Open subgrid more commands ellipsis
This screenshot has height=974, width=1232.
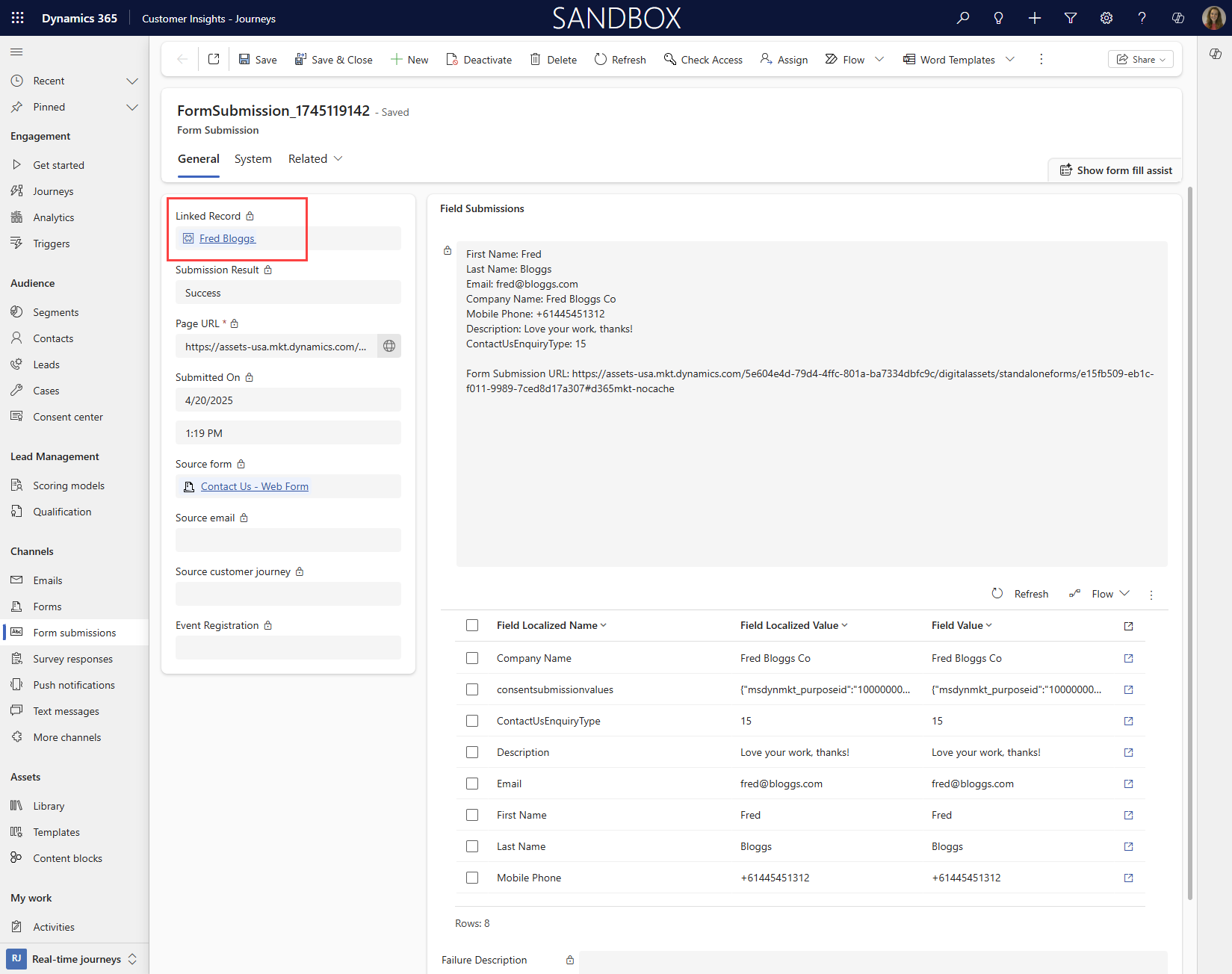click(x=1151, y=595)
